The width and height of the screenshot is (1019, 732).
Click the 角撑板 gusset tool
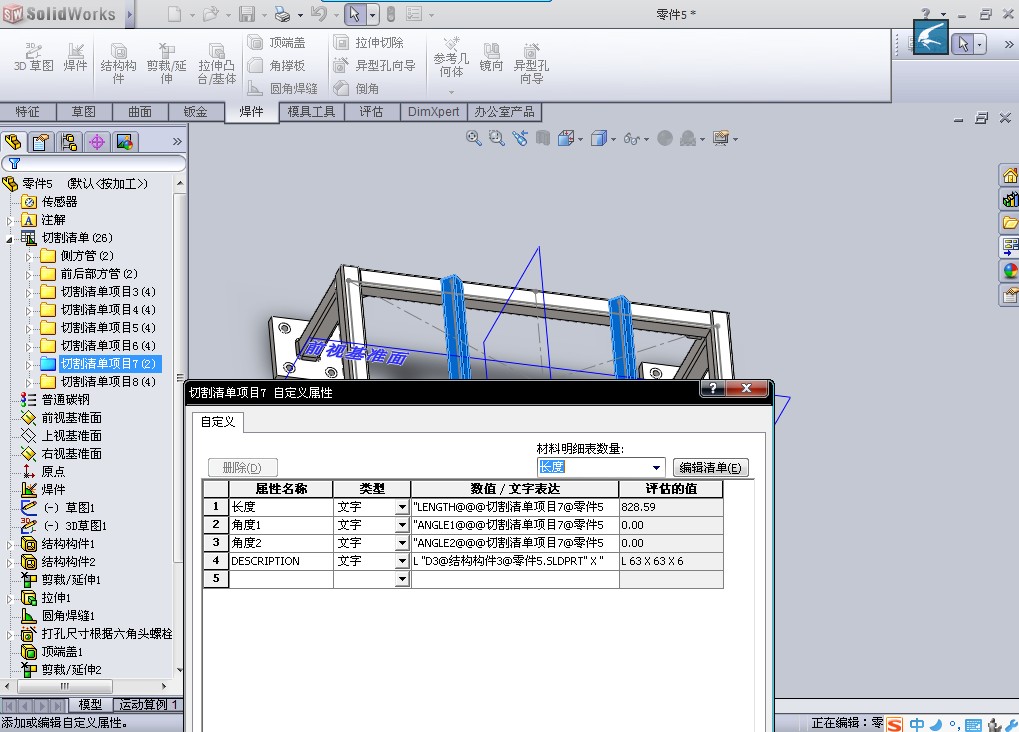pyautogui.click(x=277, y=66)
